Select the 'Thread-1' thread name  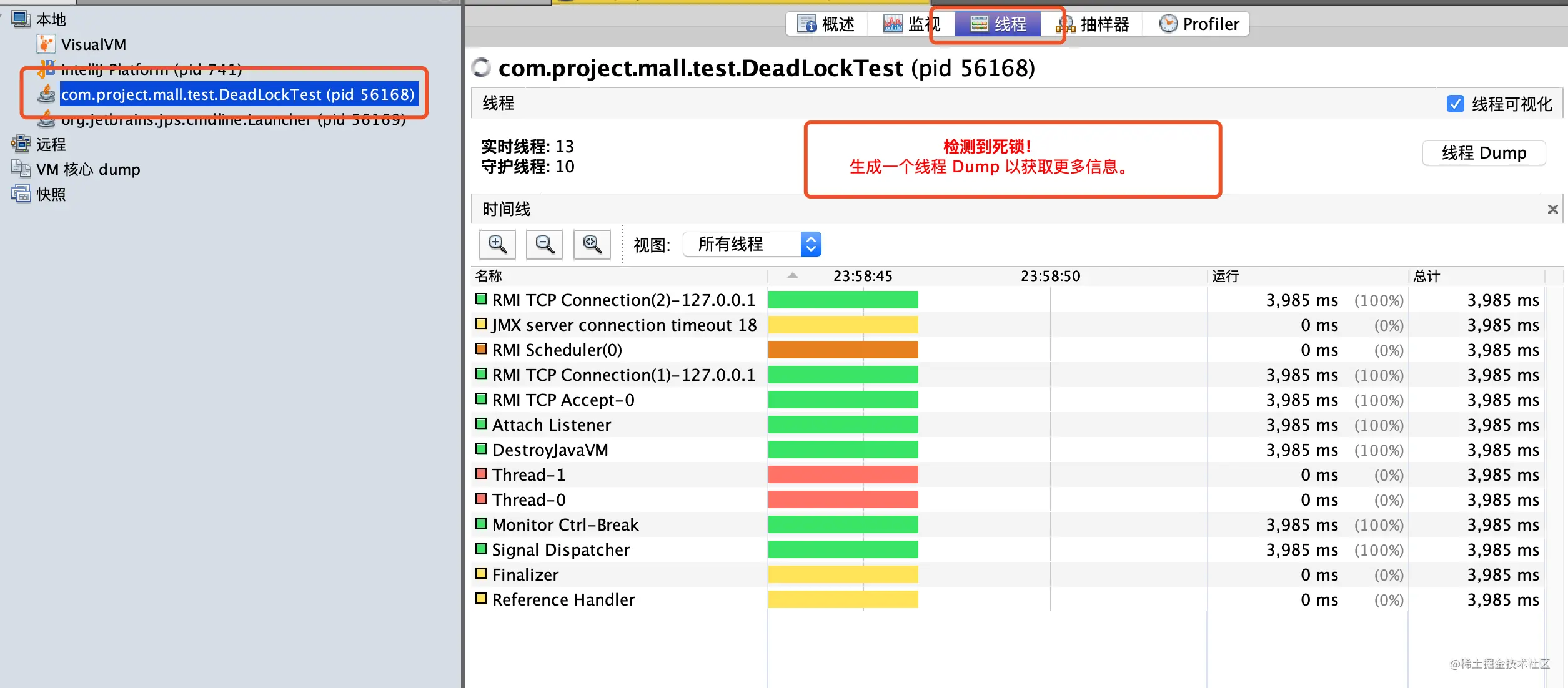(x=528, y=475)
